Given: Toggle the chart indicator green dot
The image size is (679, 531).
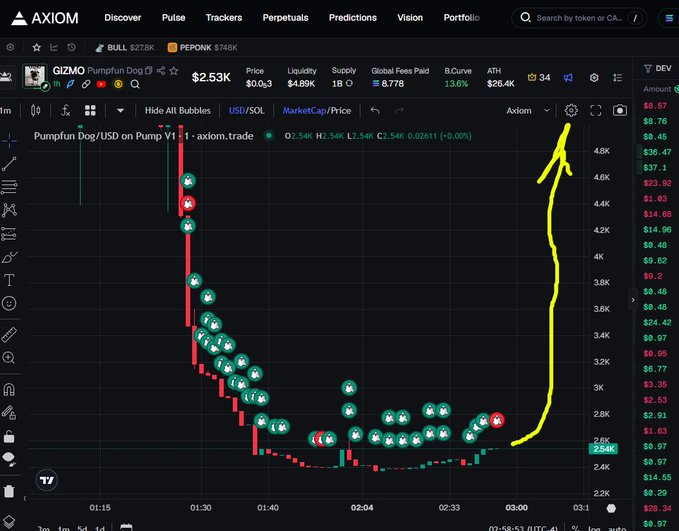Looking at the screenshot, I should click(x=269, y=136).
